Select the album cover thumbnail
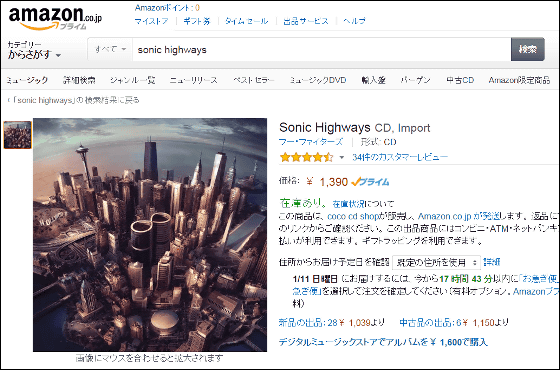The height and width of the screenshot is (370, 560). 18,135
